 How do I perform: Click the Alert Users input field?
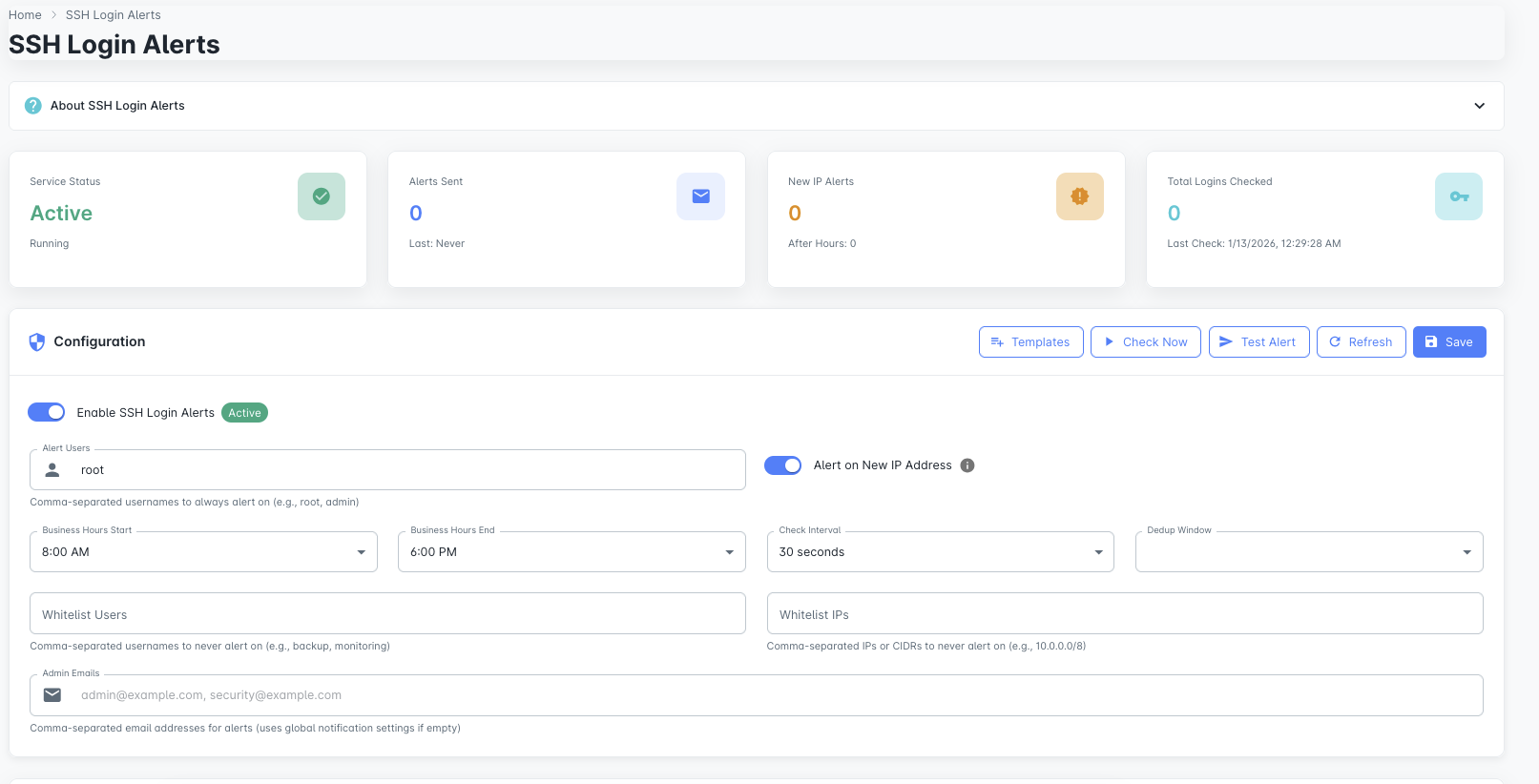pos(387,470)
